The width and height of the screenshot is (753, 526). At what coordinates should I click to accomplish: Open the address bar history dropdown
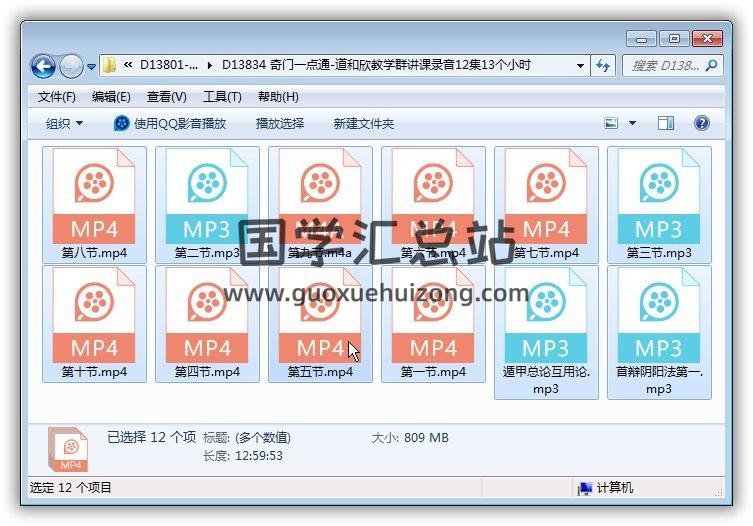point(580,65)
